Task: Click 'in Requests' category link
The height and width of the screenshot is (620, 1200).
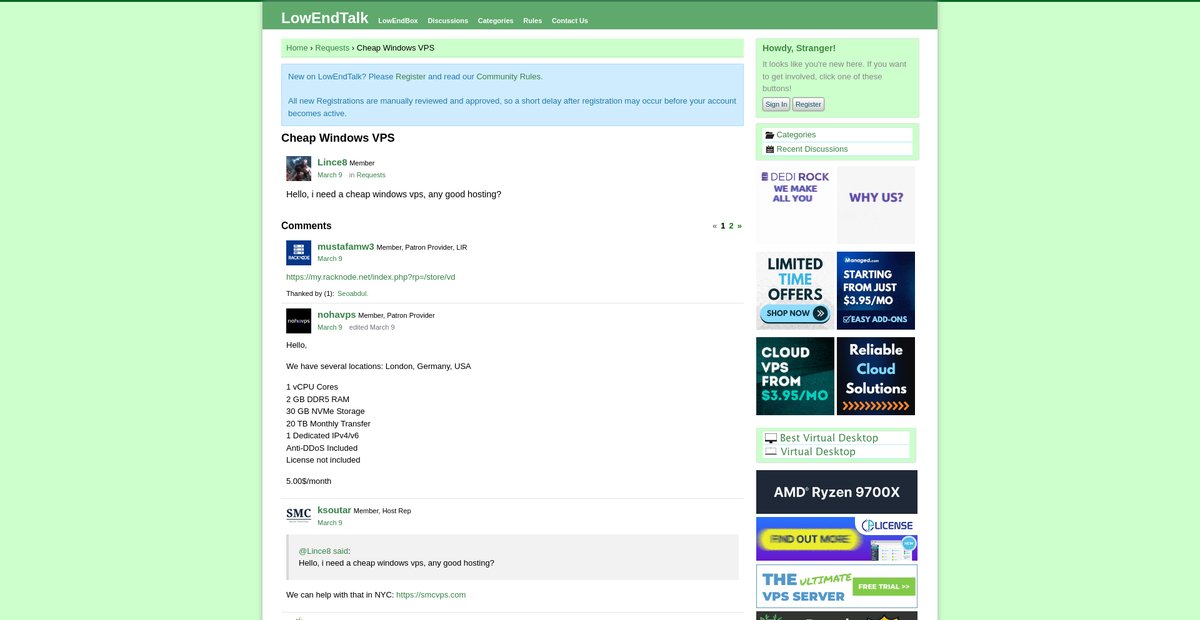Action: [367, 175]
